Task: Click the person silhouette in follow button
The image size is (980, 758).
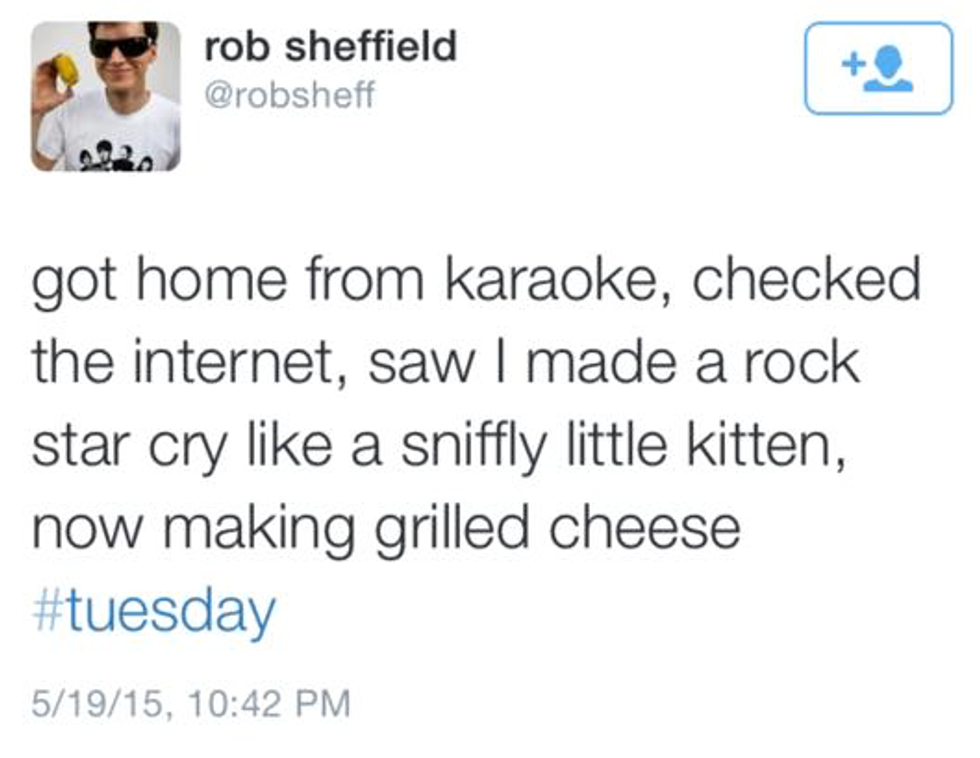Action: (x=889, y=70)
